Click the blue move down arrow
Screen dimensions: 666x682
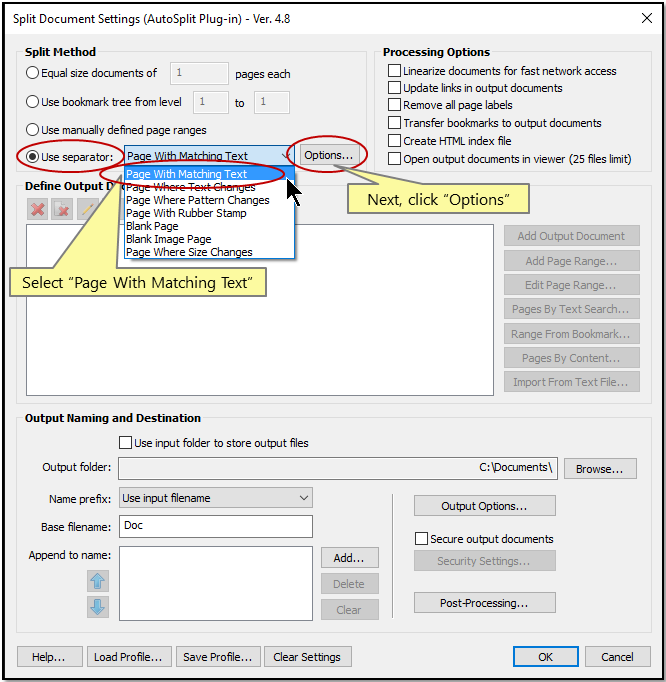(97, 607)
